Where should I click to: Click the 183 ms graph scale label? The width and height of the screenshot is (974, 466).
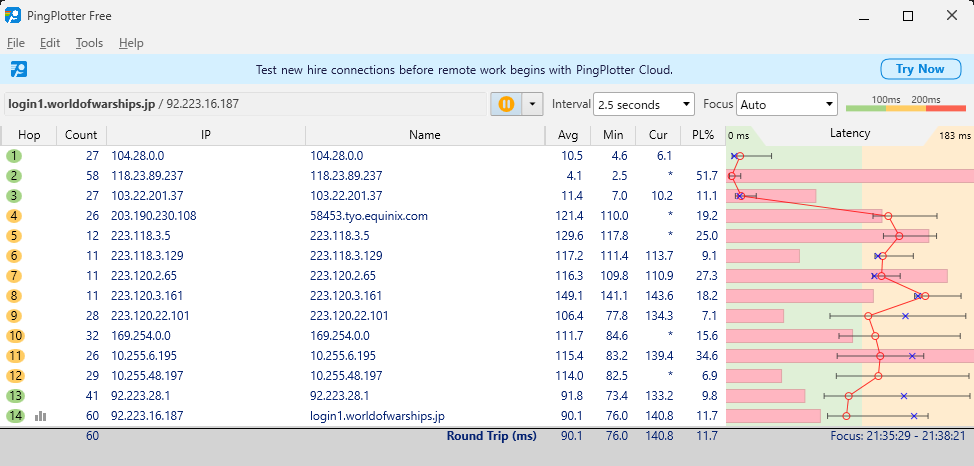click(955, 135)
